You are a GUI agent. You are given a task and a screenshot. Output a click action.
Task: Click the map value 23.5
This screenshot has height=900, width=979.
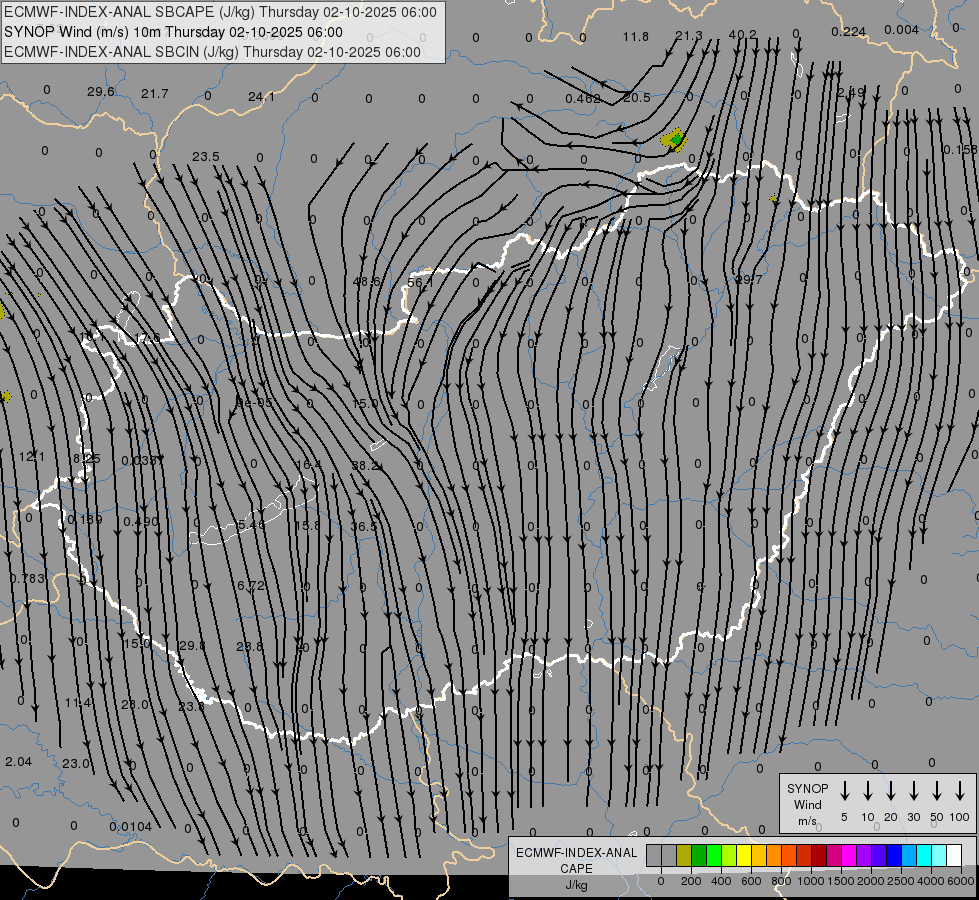(x=205, y=156)
